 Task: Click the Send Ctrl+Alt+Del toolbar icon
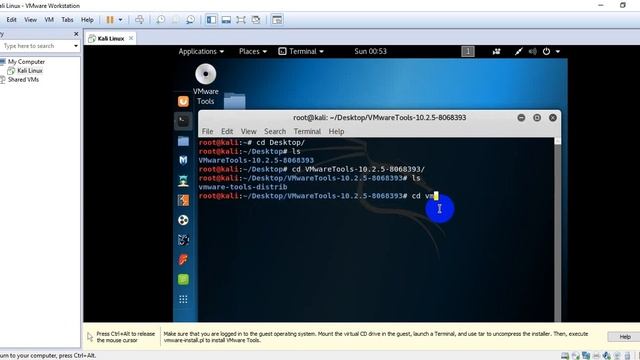tap(140, 20)
